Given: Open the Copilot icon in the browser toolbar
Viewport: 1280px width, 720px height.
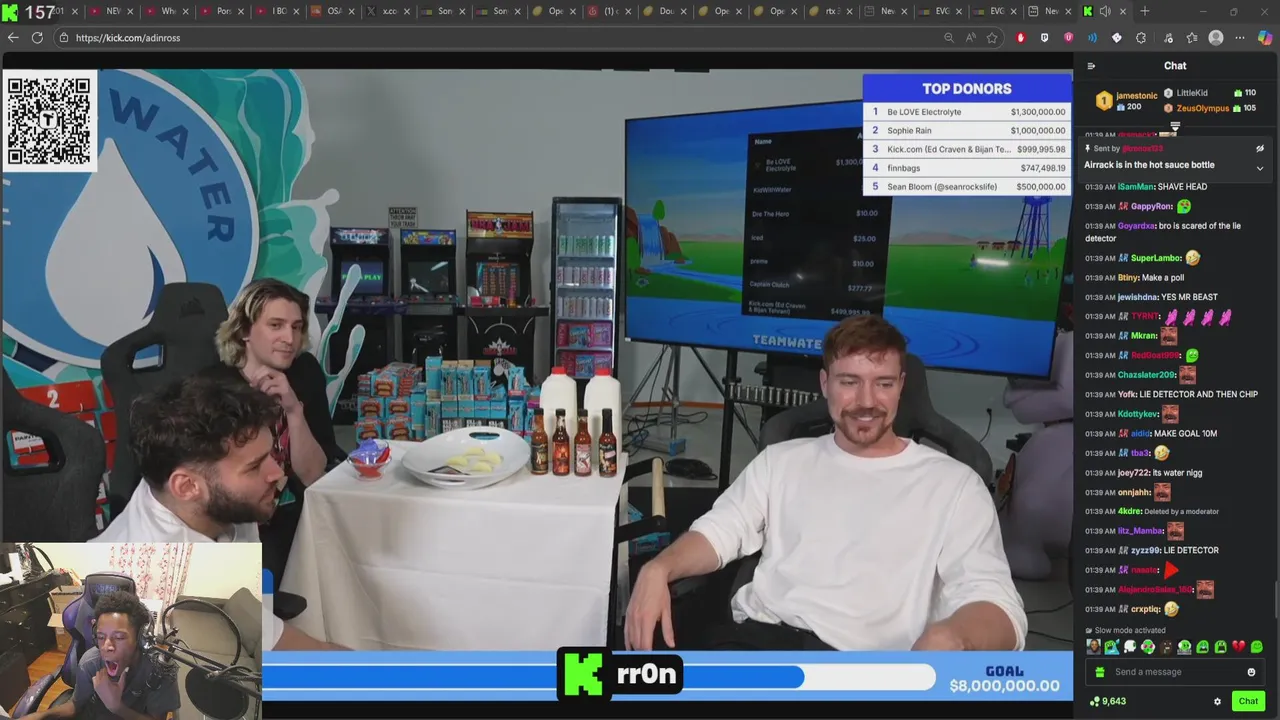Looking at the screenshot, I should 1265,37.
